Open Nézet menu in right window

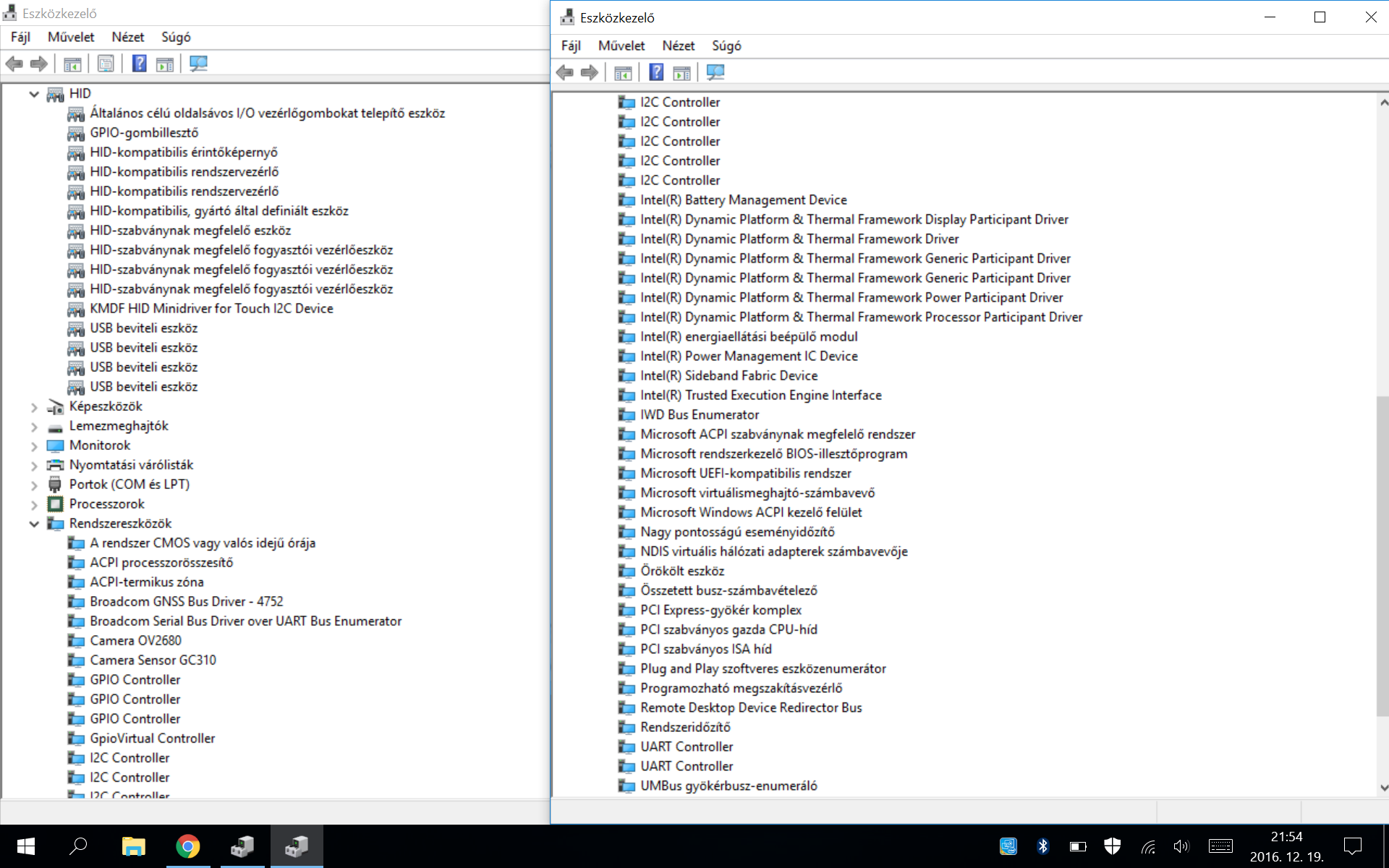(679, 46)
